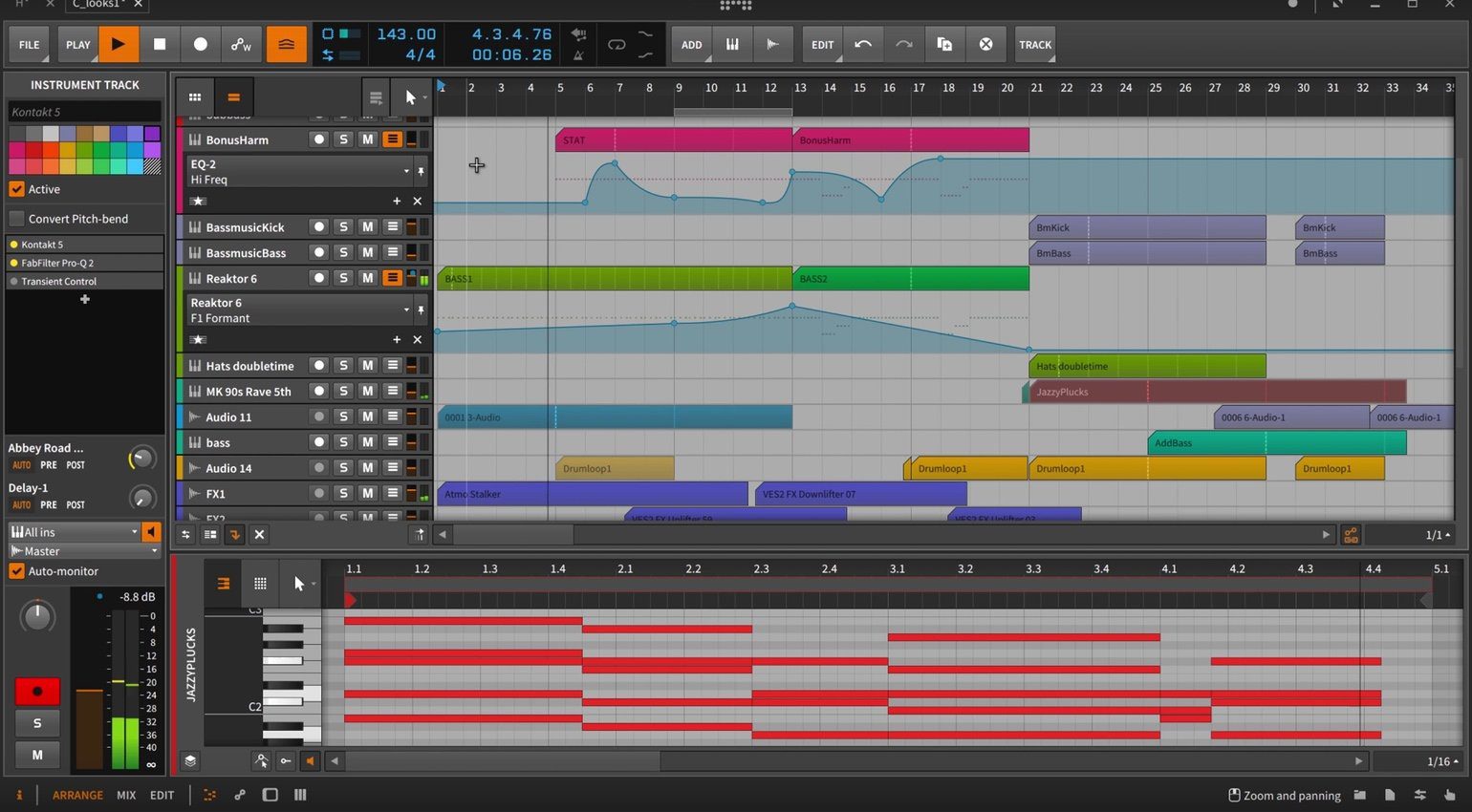The height and width of the screenshot is (812, 1472).
Task: Switch to the EDIT view tab
Action: tap(162, 795)
